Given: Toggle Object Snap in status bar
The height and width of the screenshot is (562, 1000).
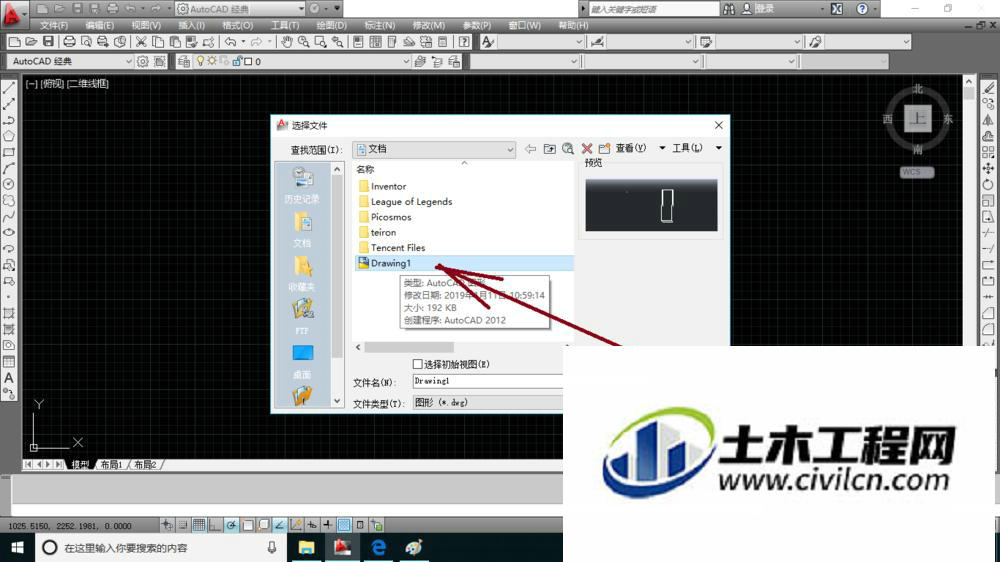Looking at the screenshot, I should [247, 525].
